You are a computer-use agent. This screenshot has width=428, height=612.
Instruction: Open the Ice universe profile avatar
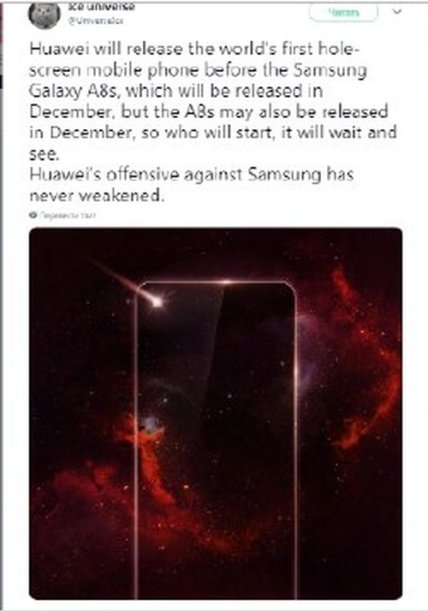[44, 14]
